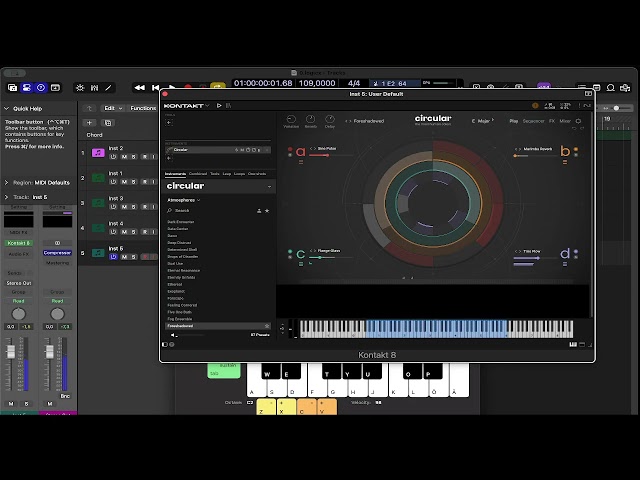This screenshot has width=640, height=480.
Task: Filter presets by user content icon
Action: [259, 211]
